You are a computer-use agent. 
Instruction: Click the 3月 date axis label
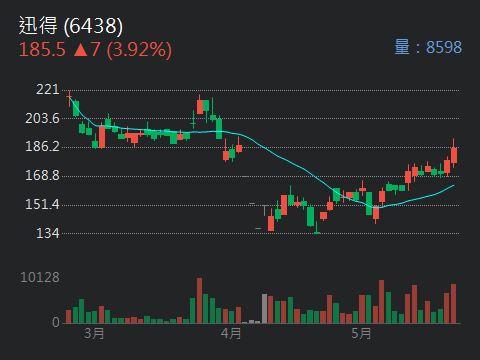(94, 333)
